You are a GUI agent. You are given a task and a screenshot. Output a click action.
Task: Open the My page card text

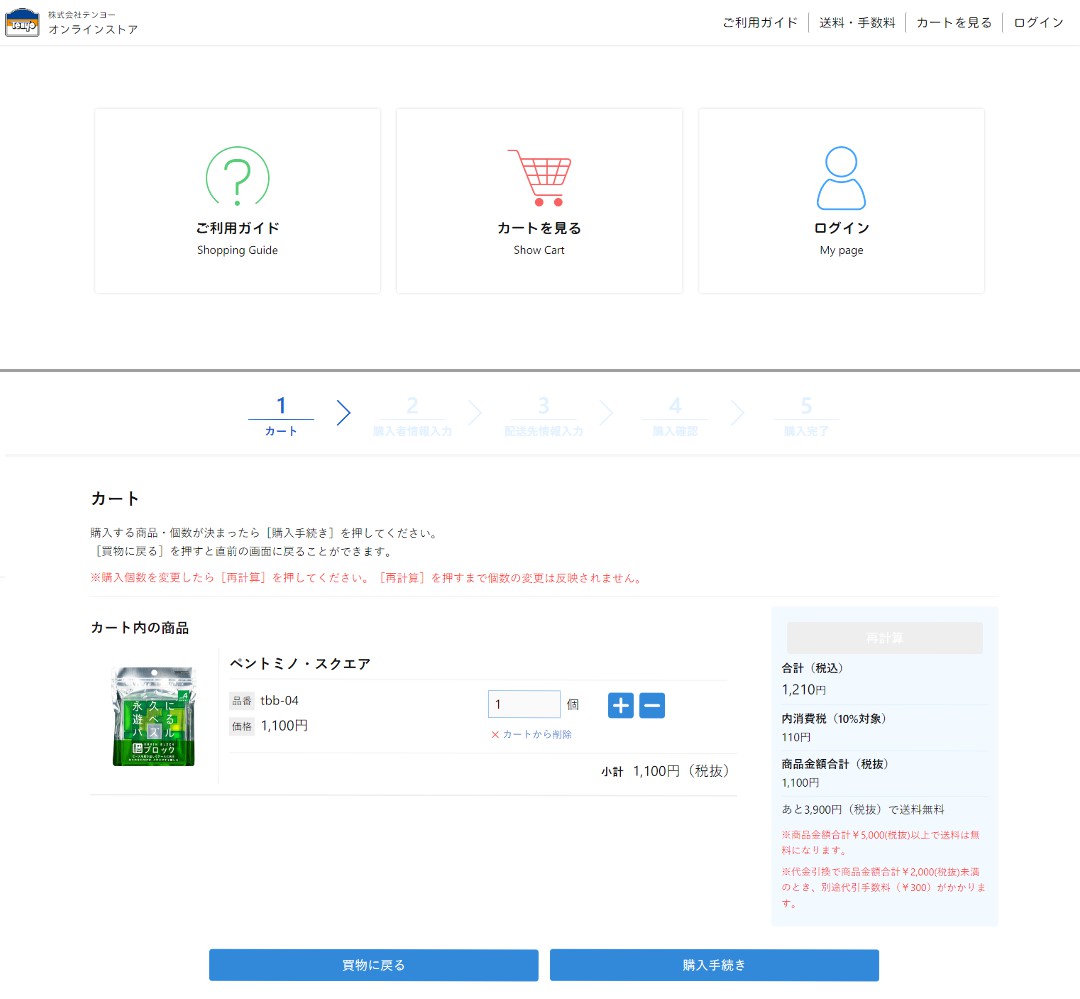coord(841,250)
